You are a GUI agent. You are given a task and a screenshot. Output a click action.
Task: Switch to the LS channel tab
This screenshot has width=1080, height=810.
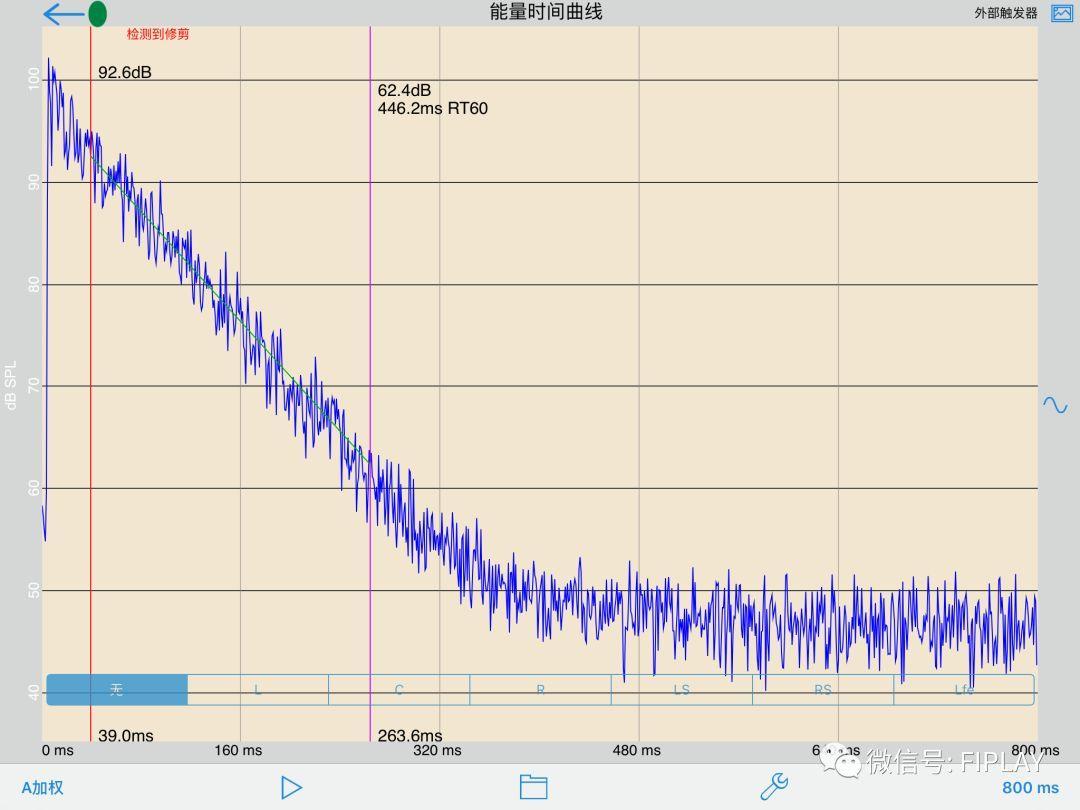(x=681, y=690)
